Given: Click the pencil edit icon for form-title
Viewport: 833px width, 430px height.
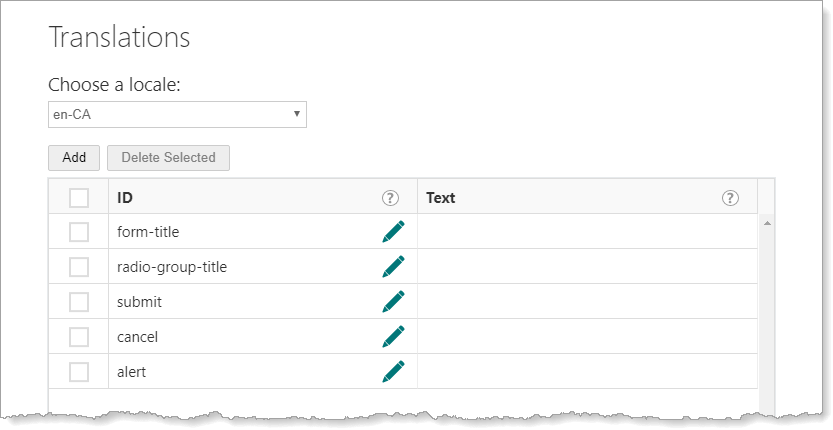Looking at the screenshot, I should pyautogui.click(x=393, y=232).
